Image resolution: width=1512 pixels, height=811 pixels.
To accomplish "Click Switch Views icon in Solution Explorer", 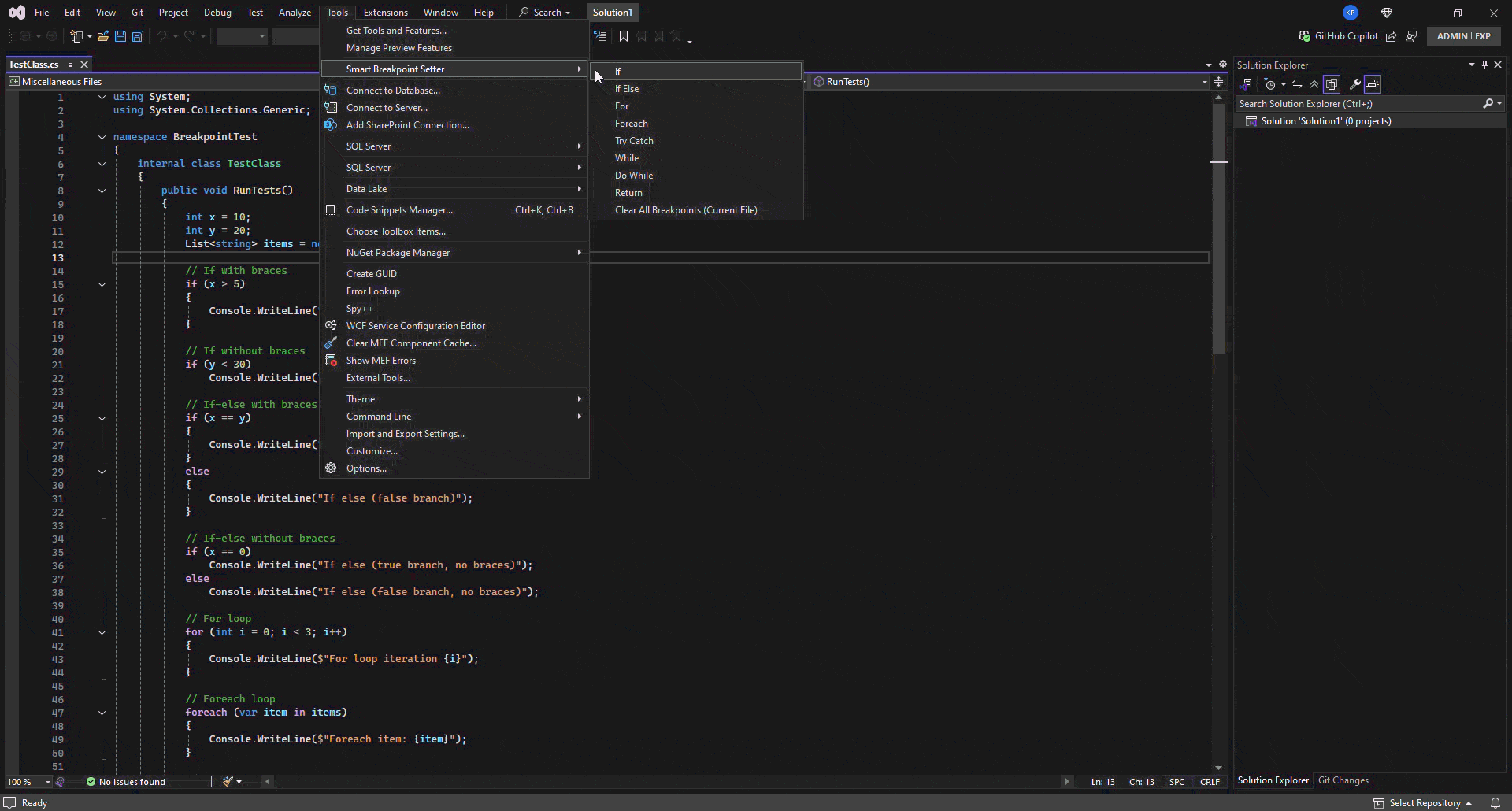I will [x=1247, y=84].
